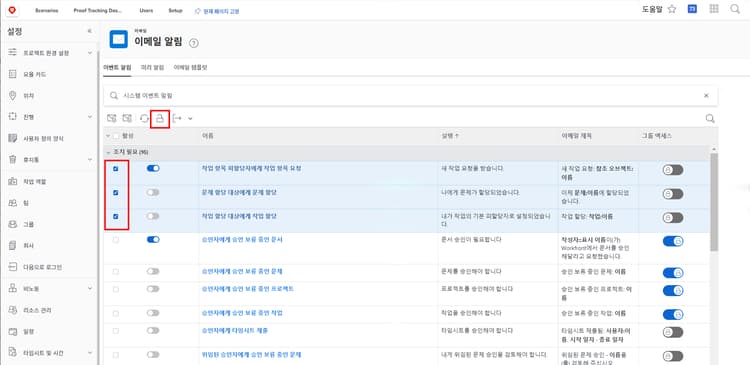Switch to 미리 알림 tab
Image resolution: width=750 pixels, height=365 pixels.
point(153,68)
